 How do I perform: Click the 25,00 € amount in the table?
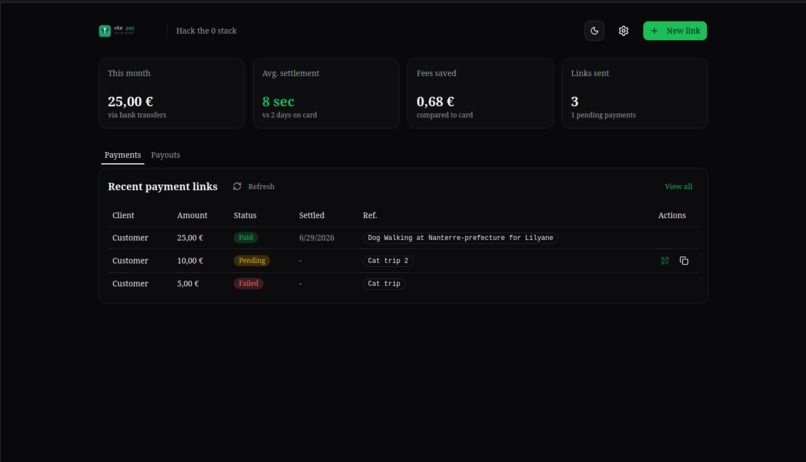190,238
